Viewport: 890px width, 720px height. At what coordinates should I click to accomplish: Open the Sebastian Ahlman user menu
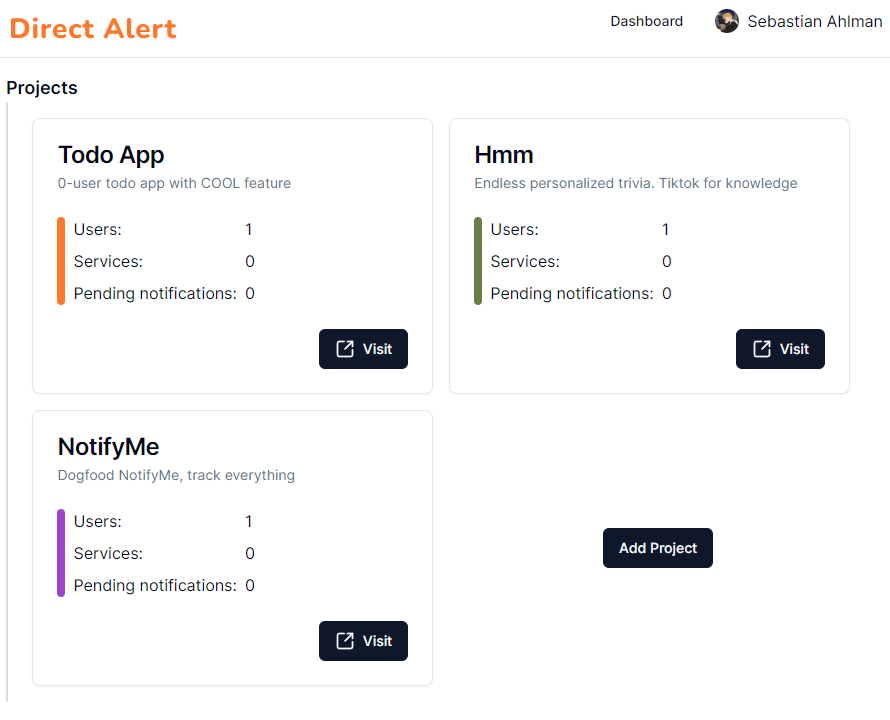coord(798,21)
